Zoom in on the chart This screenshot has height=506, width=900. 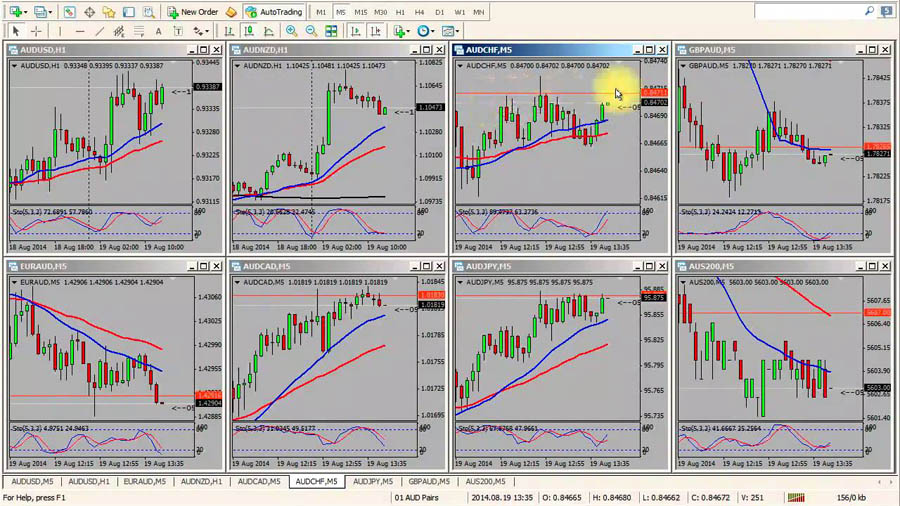pyautogui.click(x=292, y=32)
